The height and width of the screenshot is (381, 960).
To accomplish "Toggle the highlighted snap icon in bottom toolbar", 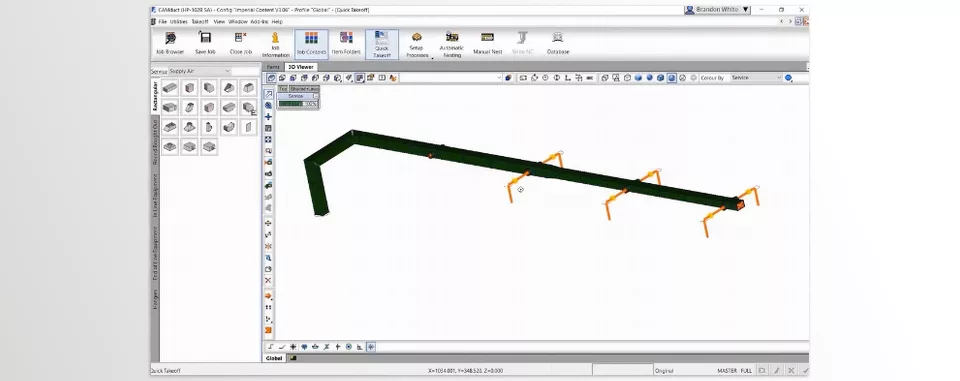I will 371,347.
